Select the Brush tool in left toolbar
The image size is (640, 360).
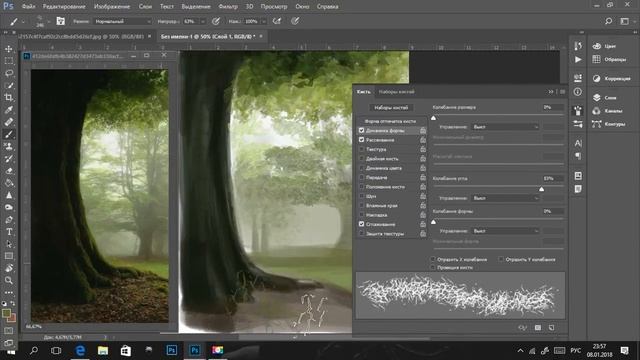pos(9,134)
